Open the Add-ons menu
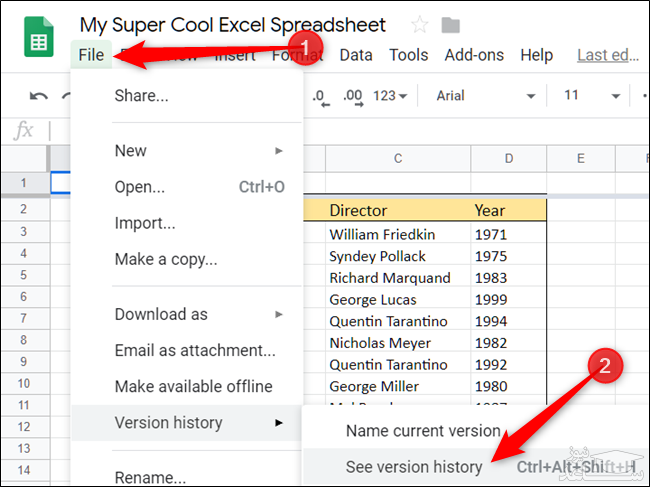 pos(474,55)
